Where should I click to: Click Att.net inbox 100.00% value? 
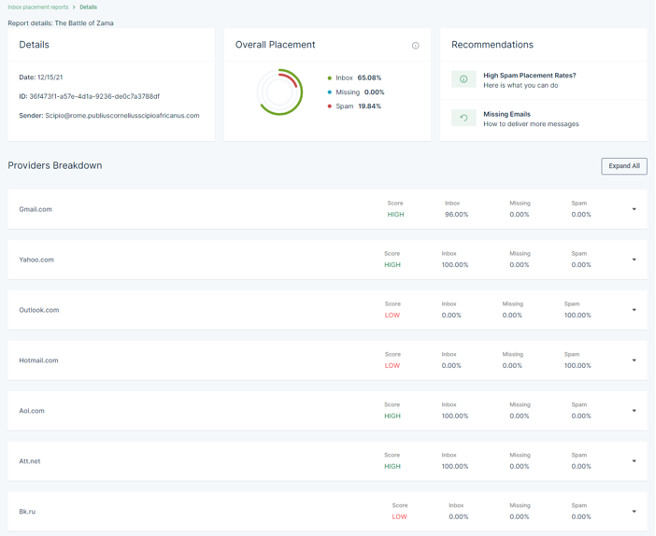(455, 467)
